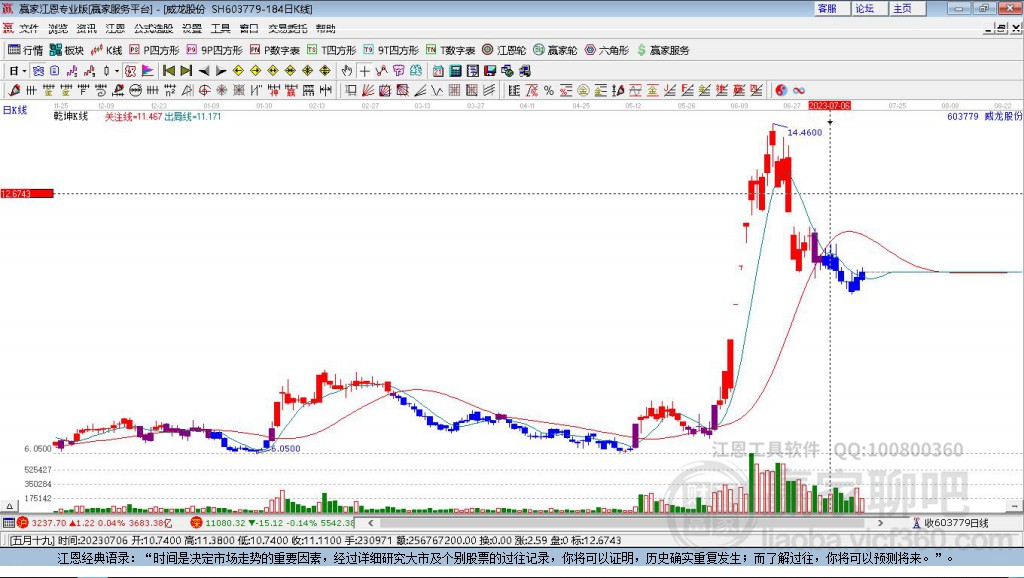Click the calendar icon in toolbar
The width and height of the screenshot is (1024, 578).
pyautogui.click(x=438, y=71)
